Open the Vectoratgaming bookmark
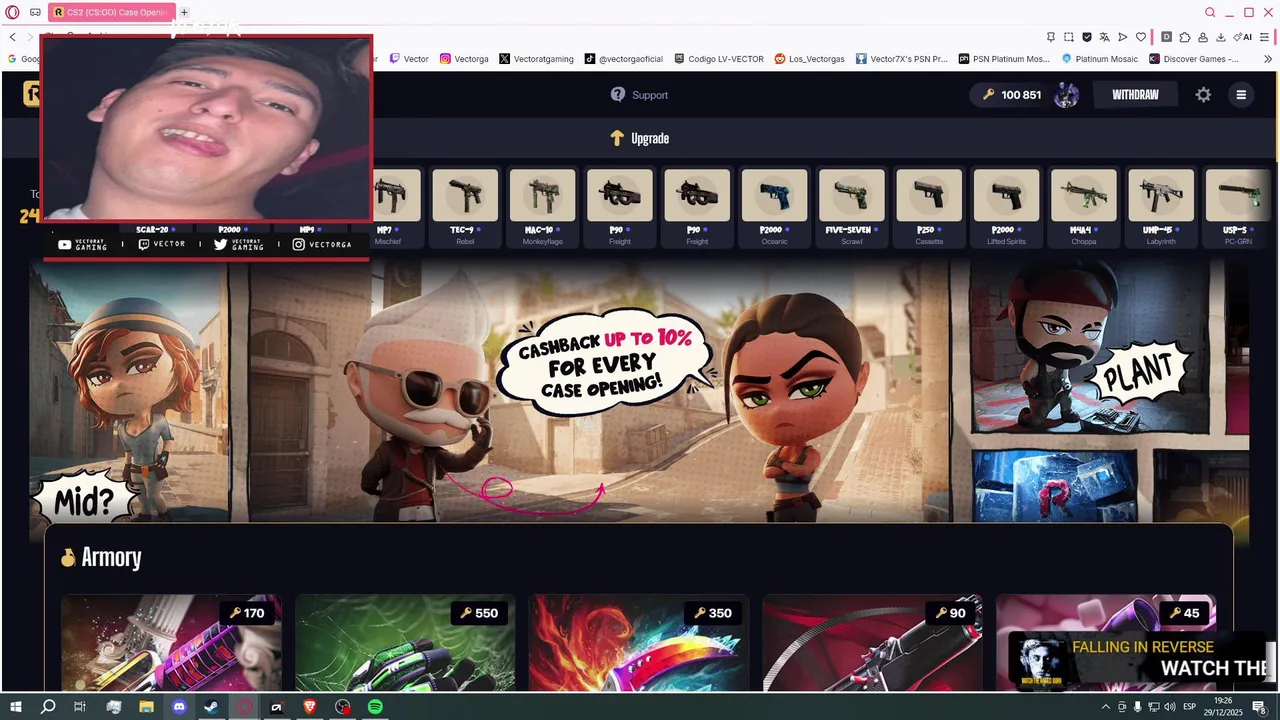1280x720 pixels. pyautogui.click(x=536, y=59)
